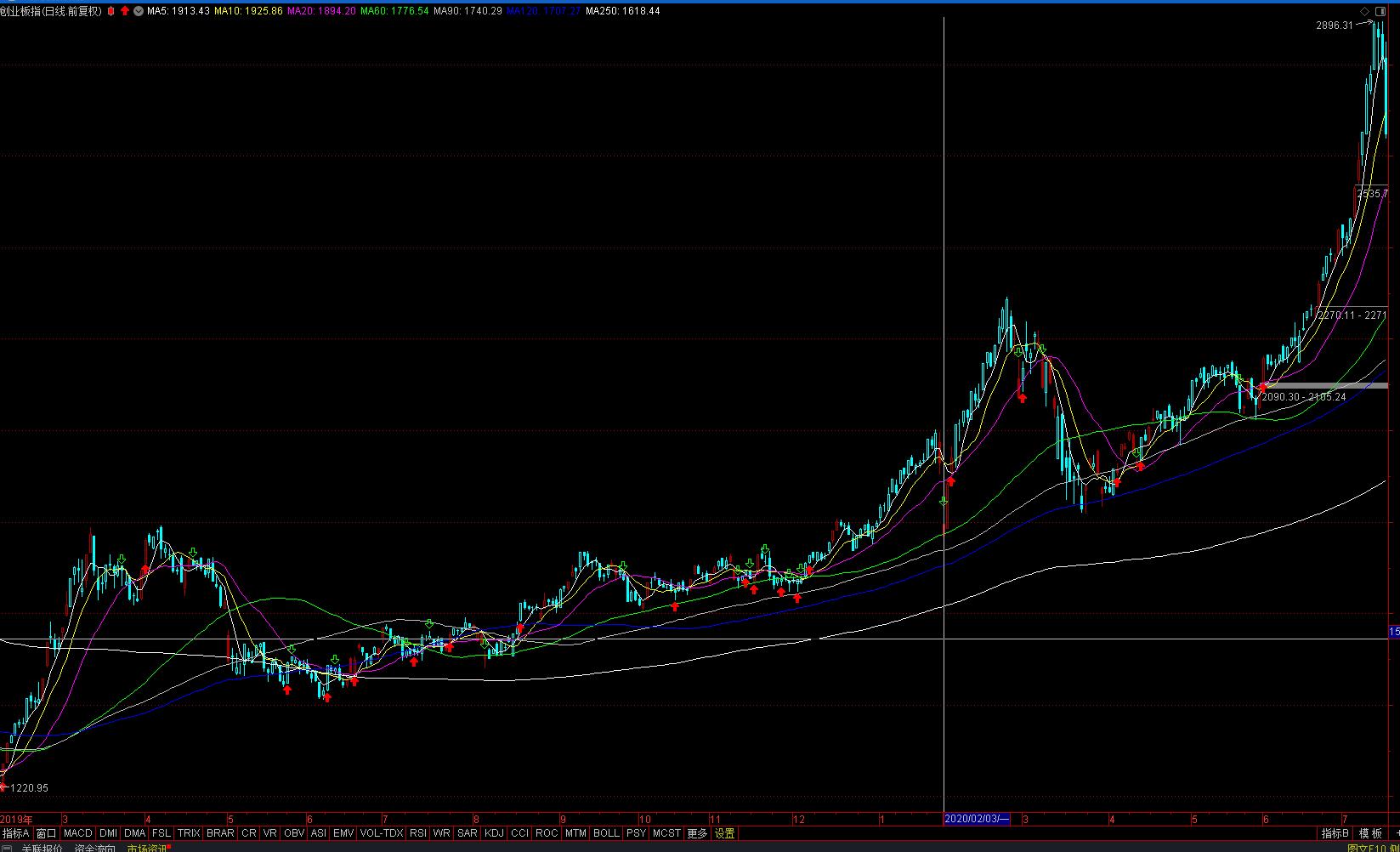Click the 指标B button on the right
The image size is (1400, 852).
coord(1335,833)
